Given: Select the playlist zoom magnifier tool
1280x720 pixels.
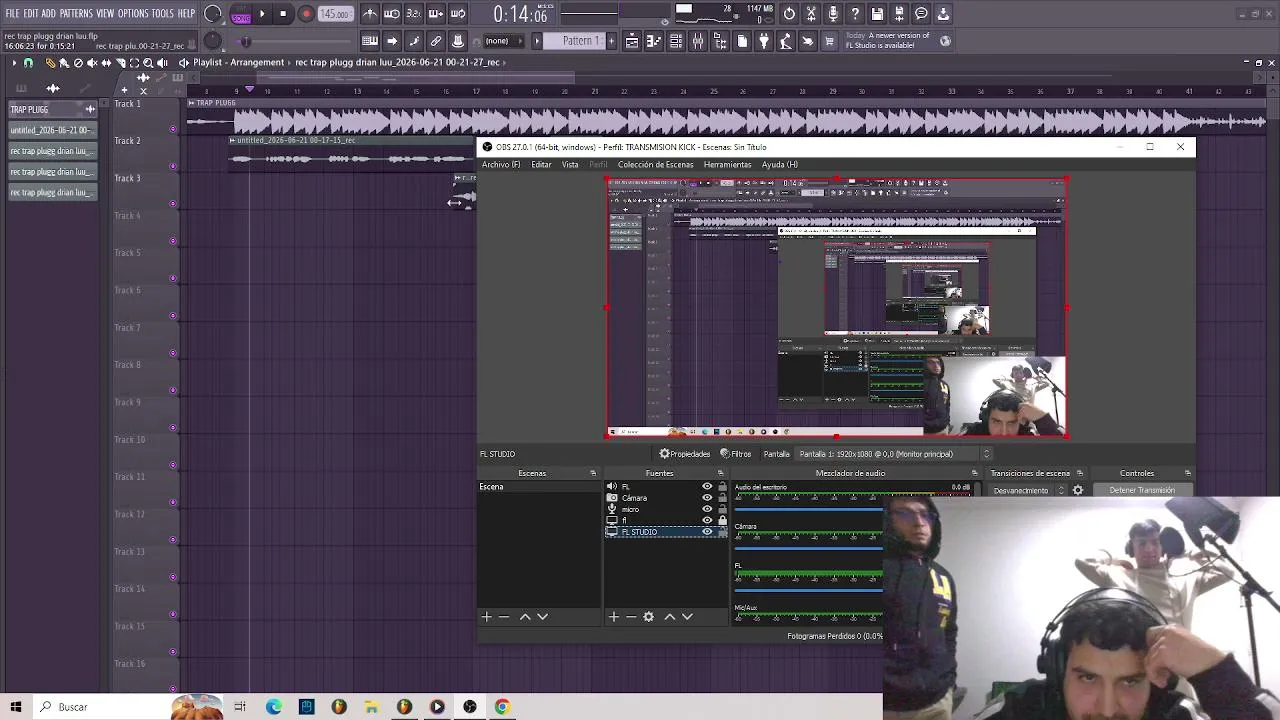Looking at the screenshot, I should [148, 63].
